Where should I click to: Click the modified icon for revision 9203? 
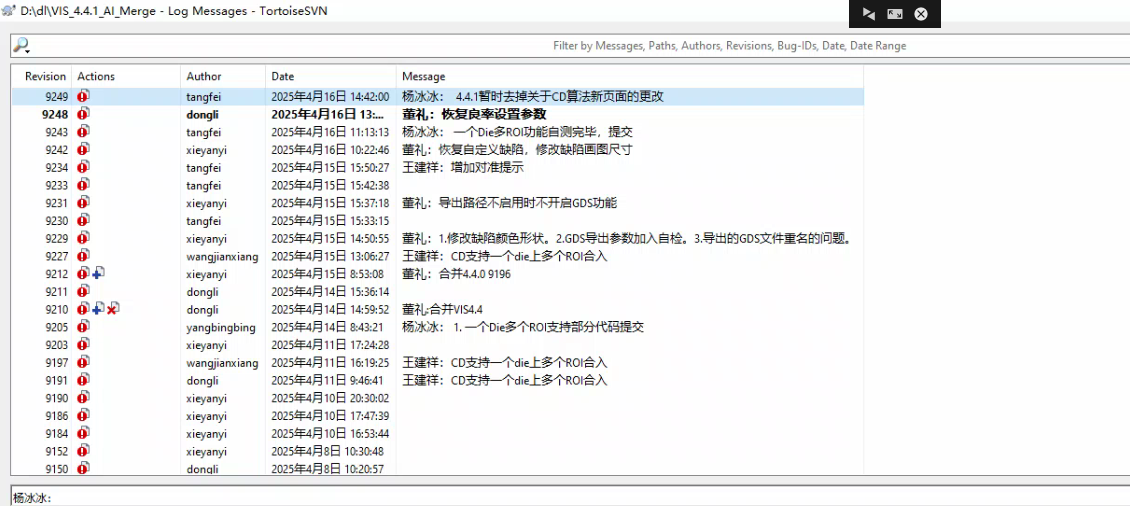click(83, 345)
